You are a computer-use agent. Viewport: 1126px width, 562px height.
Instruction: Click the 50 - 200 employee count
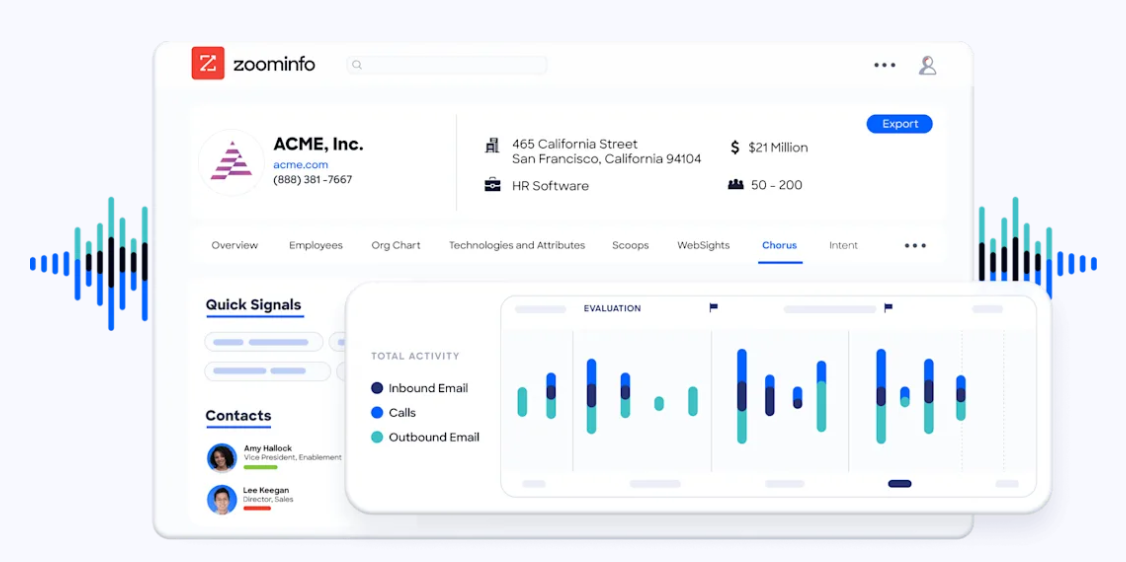click(776, 185)
